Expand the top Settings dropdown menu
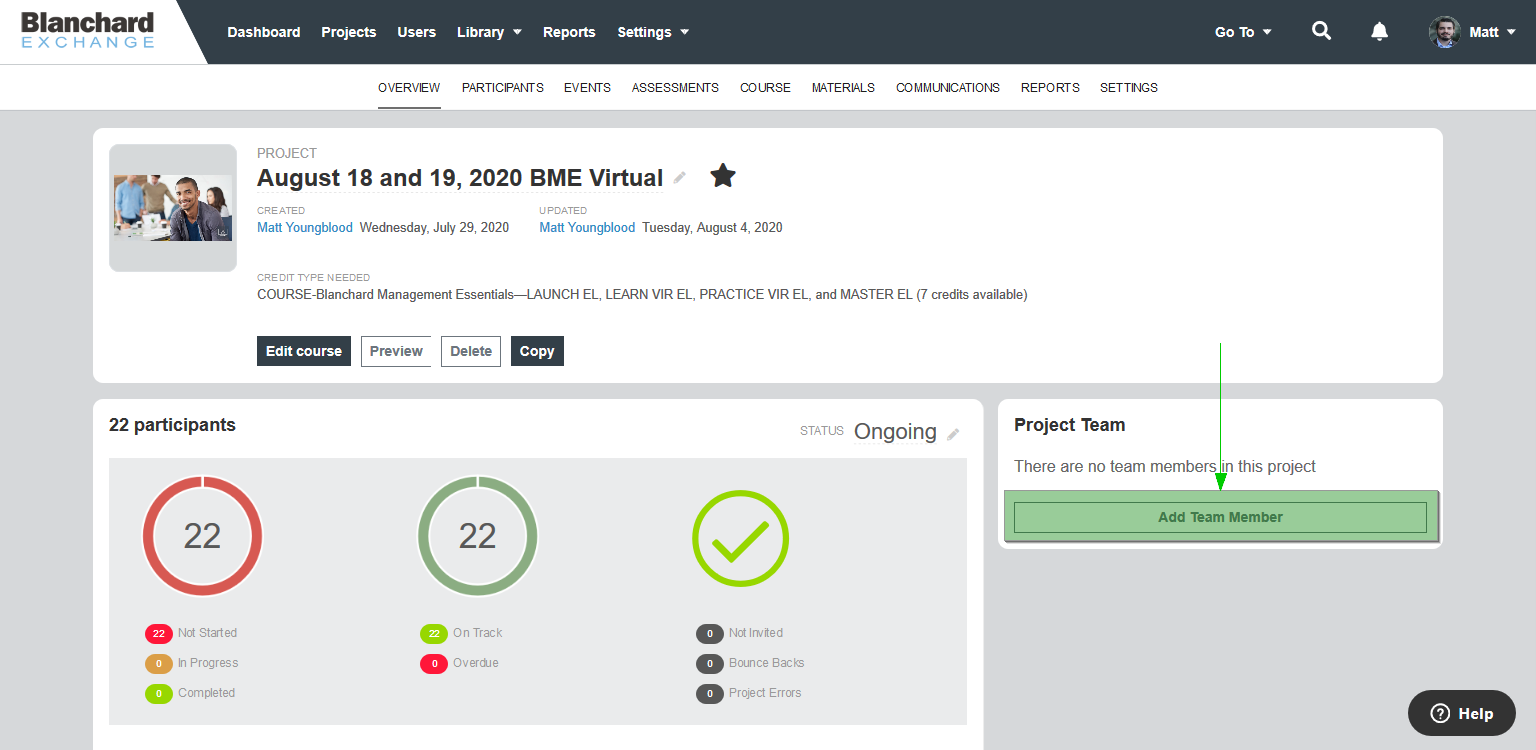The image size is (1536, 750). 653,32
